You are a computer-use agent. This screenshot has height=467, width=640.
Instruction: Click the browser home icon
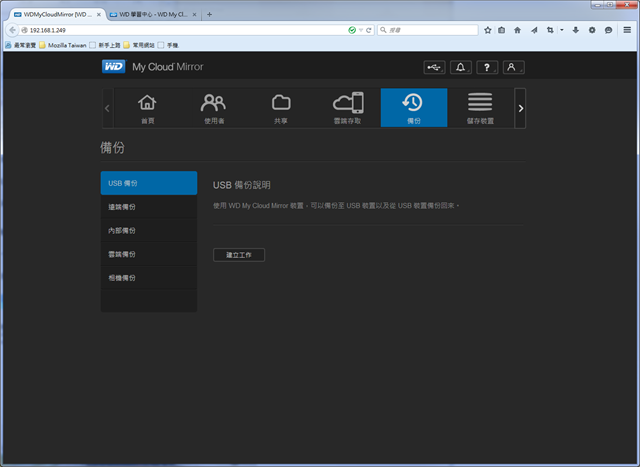point(518,30)
